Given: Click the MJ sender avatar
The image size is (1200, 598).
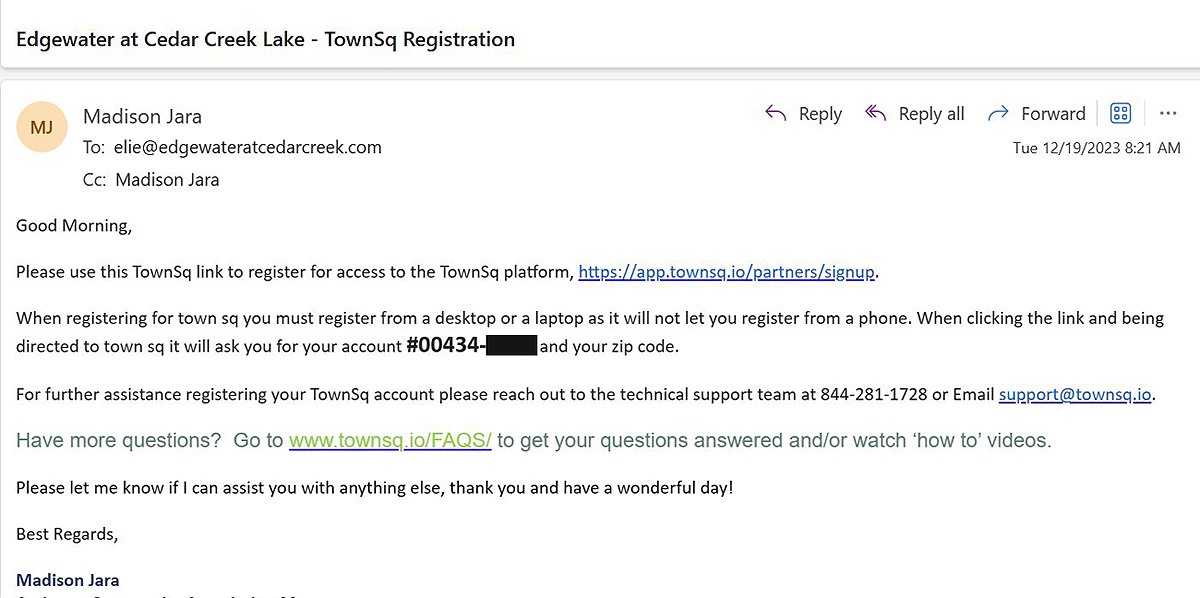Looking at the screenshot, I should [42, 128].
